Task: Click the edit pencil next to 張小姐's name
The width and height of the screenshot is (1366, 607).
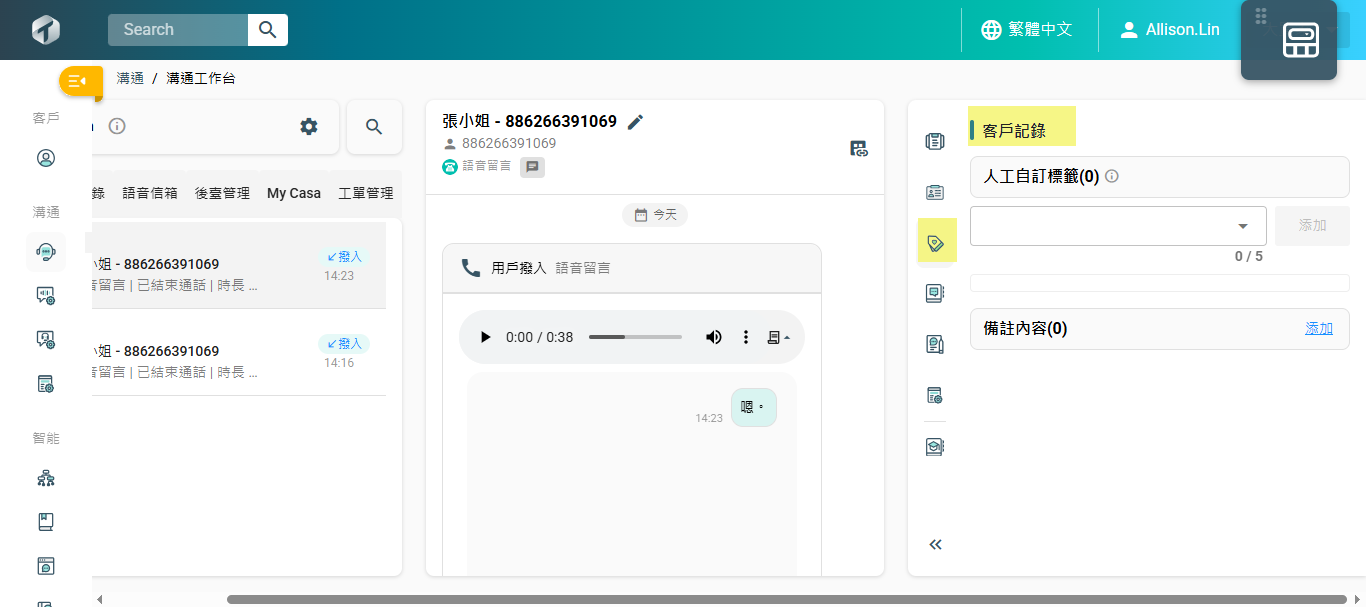Action: tap(635, 122)
